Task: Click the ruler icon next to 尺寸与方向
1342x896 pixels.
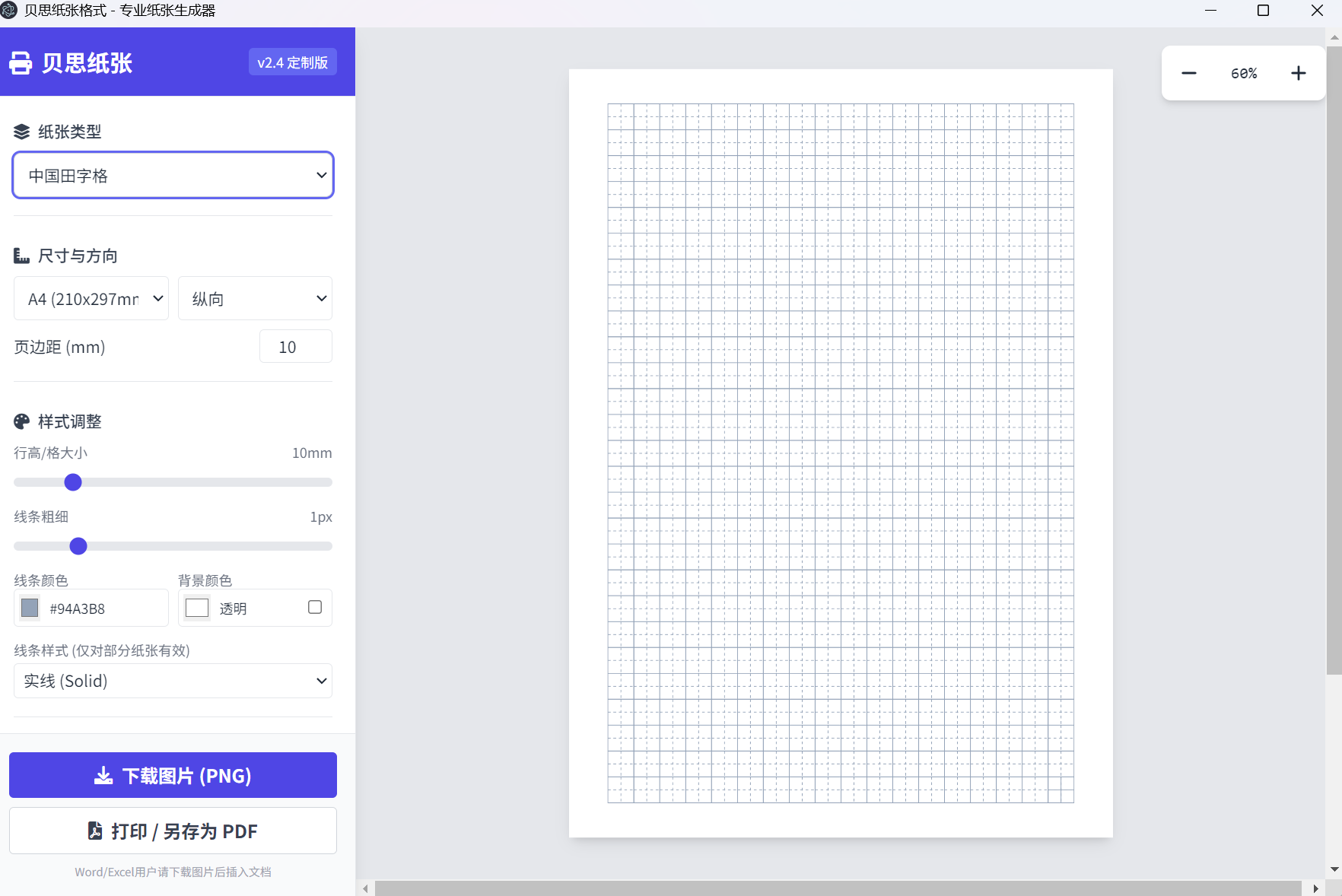Action: pos(21,256)
